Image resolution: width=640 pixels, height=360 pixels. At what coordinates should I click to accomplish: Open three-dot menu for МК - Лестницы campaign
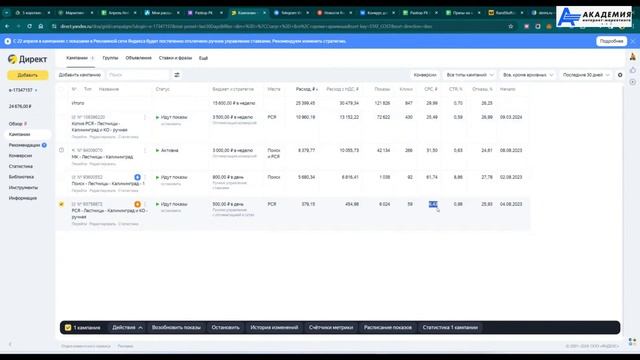[x=145, y=151]
